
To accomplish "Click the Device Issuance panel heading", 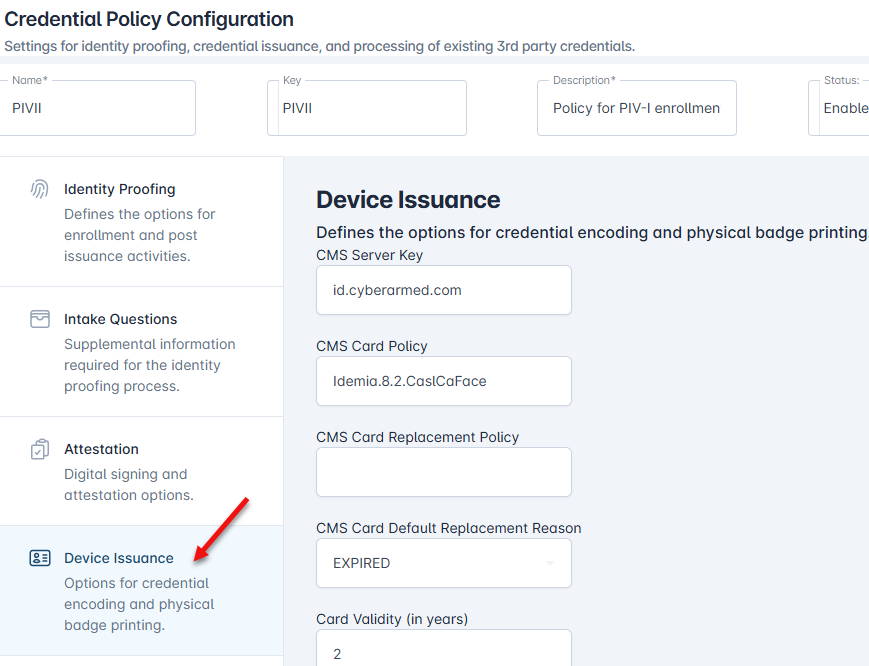I will [408, 200].
